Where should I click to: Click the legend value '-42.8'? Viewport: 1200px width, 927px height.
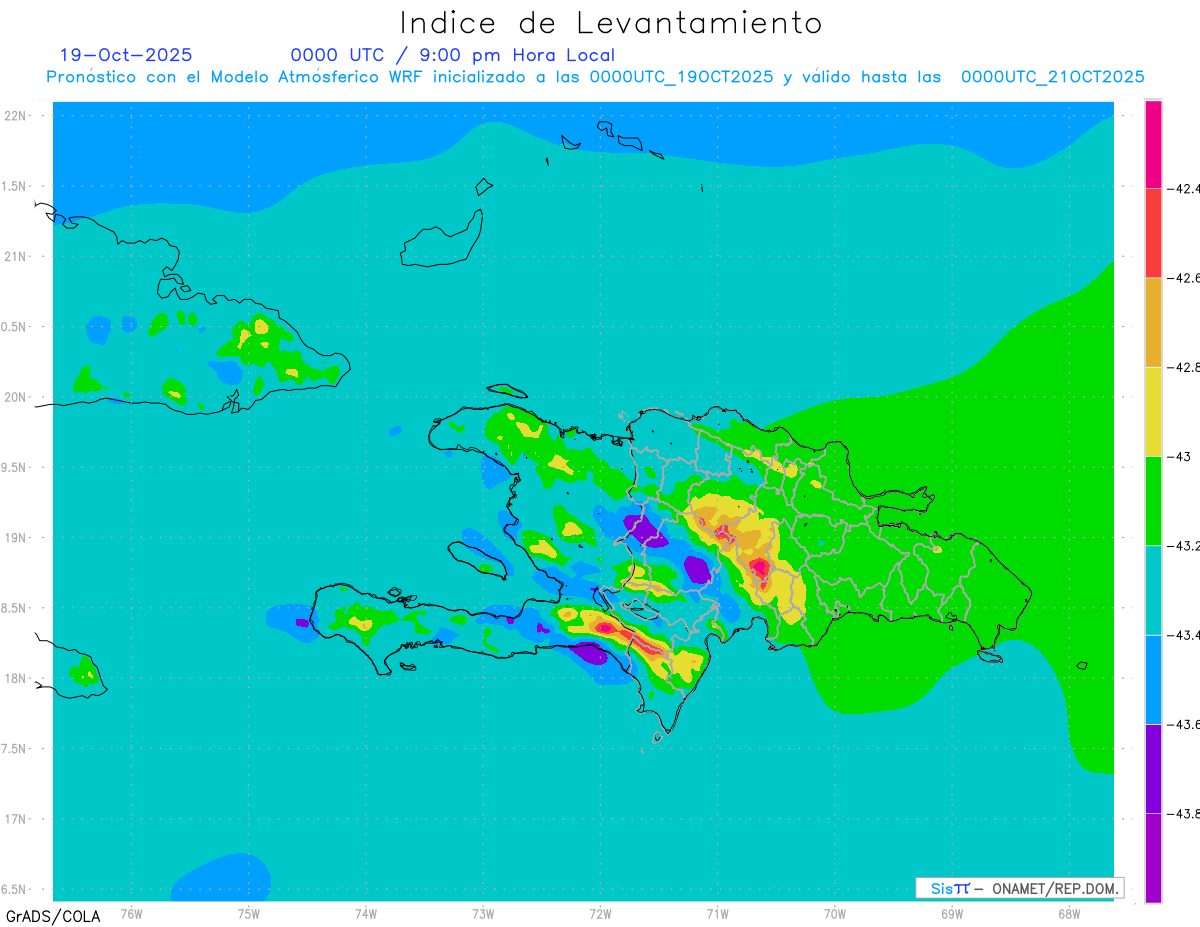click(x=1183, y=367)
